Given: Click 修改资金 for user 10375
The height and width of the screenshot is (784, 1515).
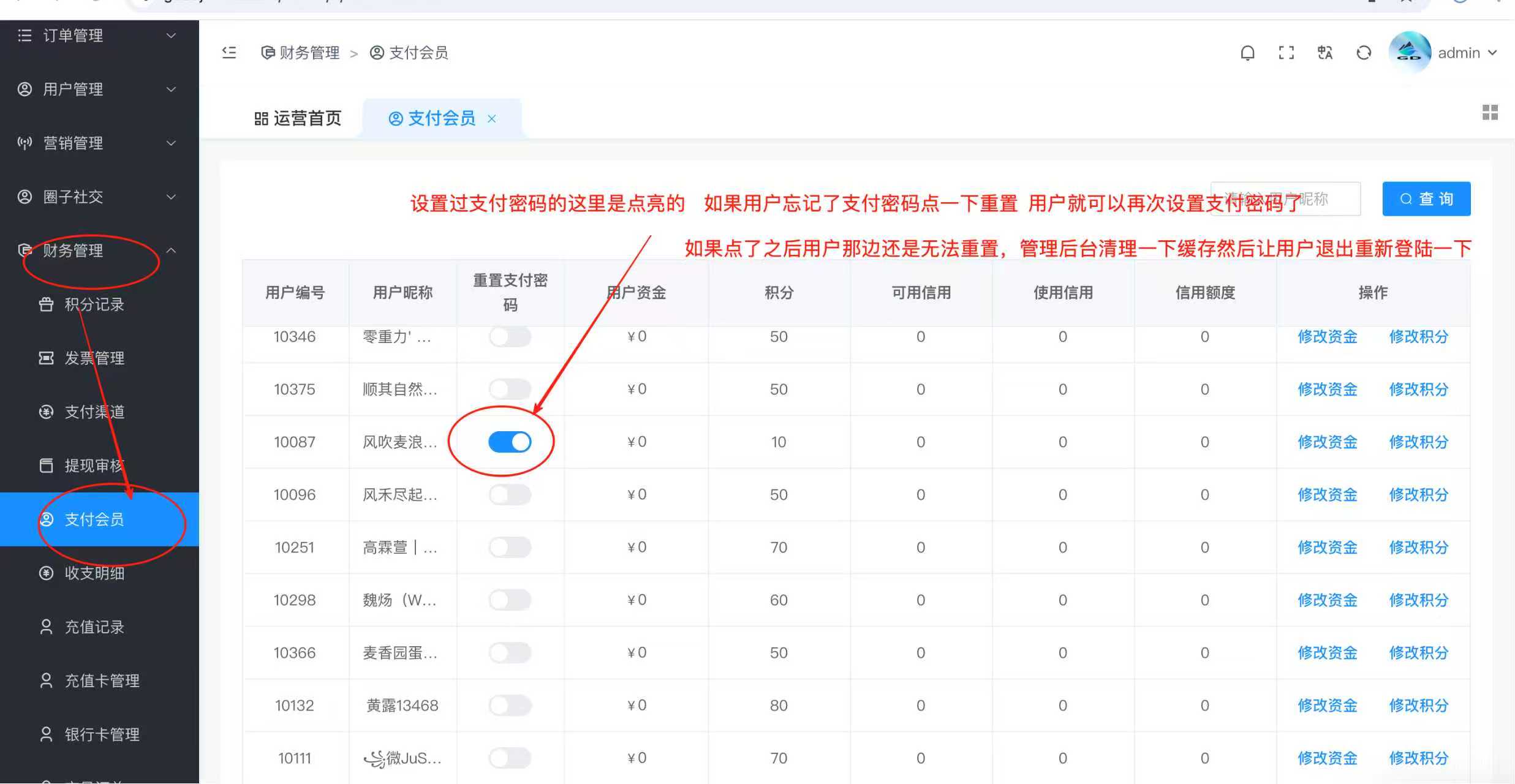Looking at the screenshot, I should pos(1327,389).
